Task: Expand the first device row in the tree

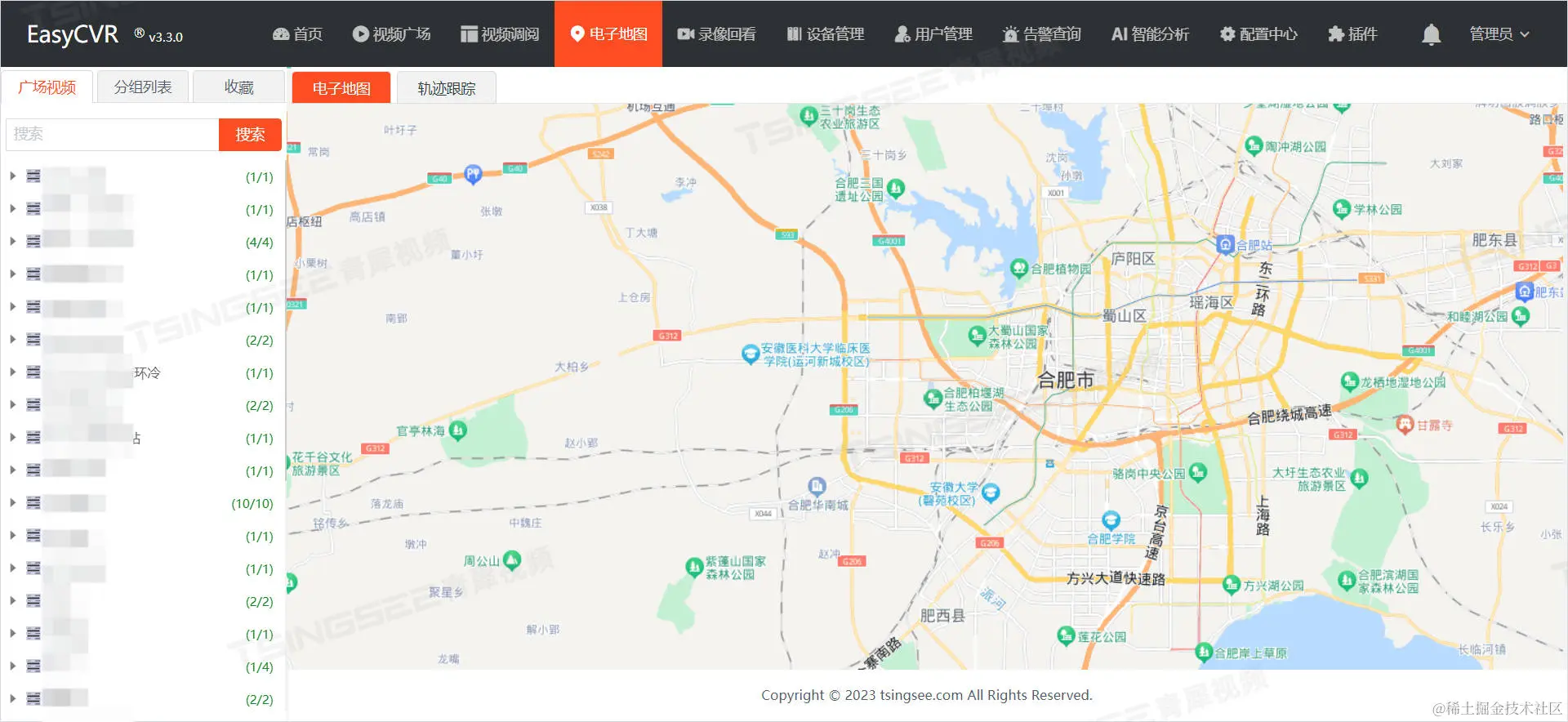Action: click(12, 176)
